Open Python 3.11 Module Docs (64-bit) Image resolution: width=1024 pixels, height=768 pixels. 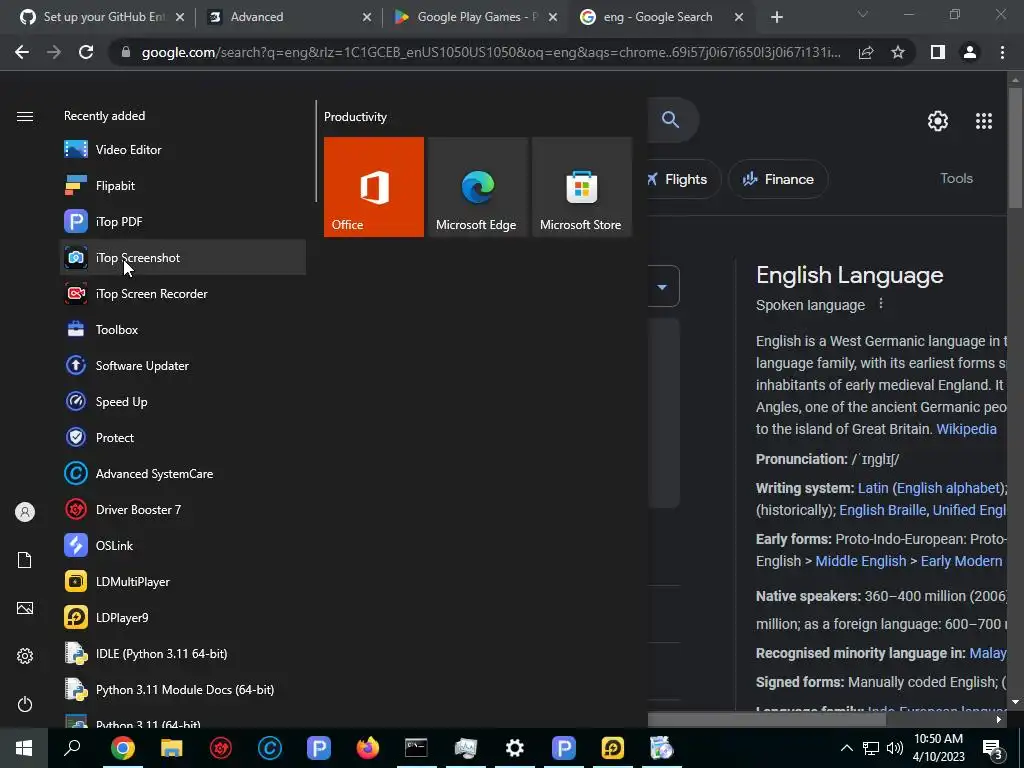click(183, 689)
